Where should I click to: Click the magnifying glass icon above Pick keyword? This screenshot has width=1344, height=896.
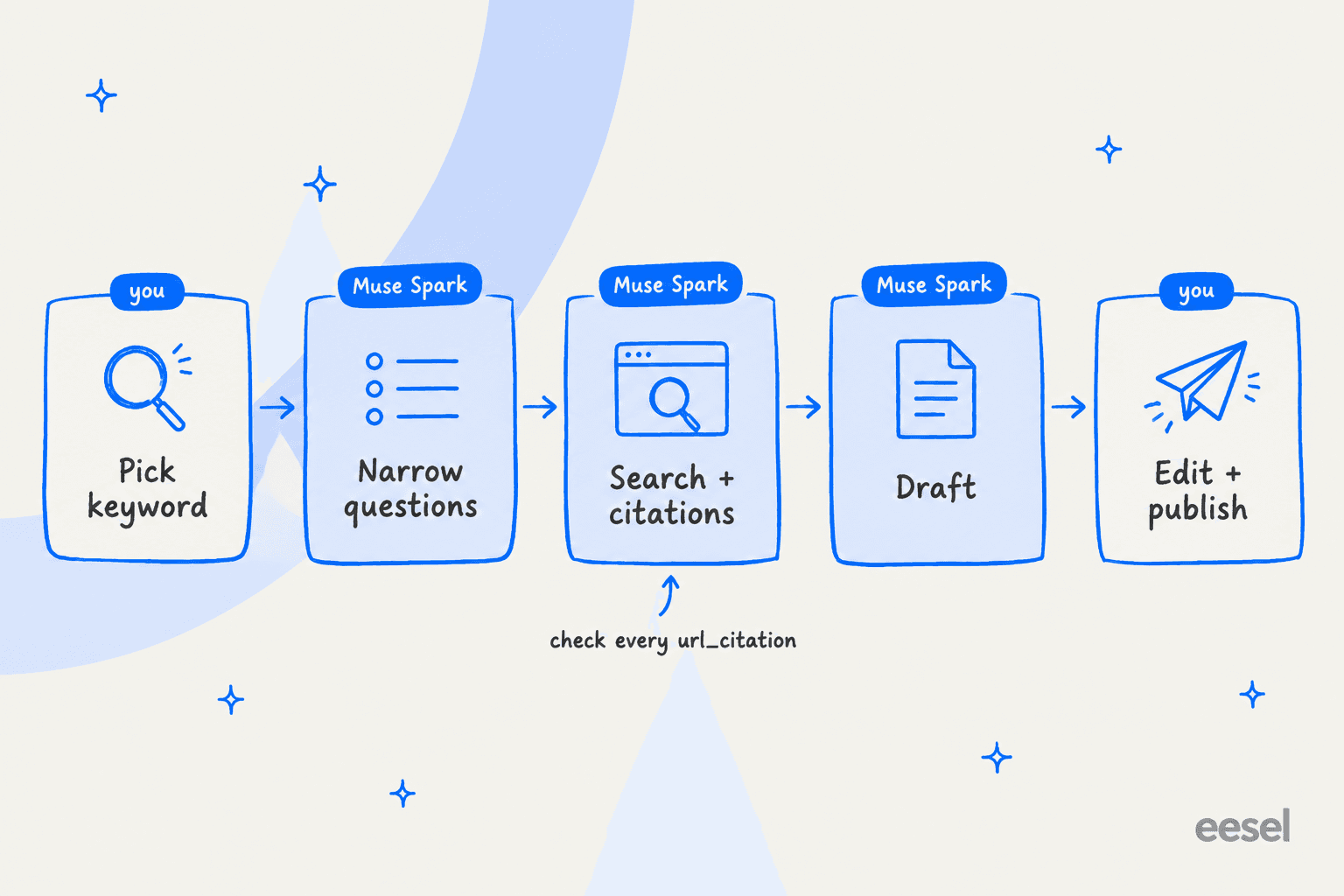147,387
